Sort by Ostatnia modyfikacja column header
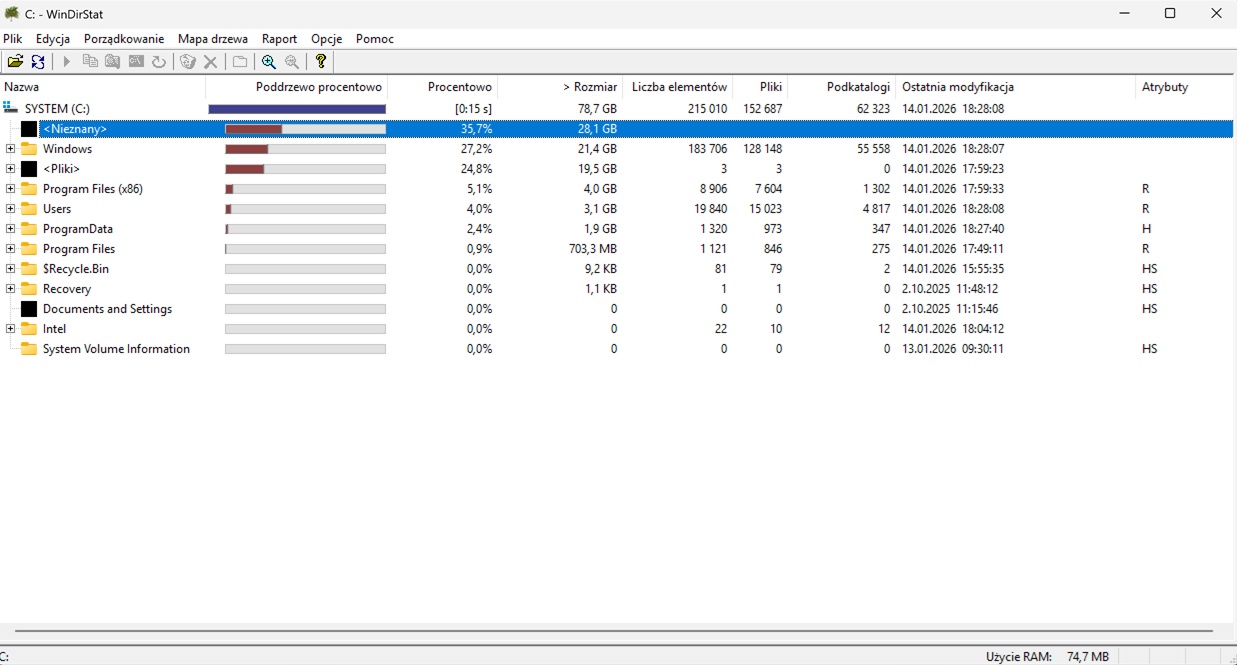The image size is (1237, 665). [x=1015, y=87]
